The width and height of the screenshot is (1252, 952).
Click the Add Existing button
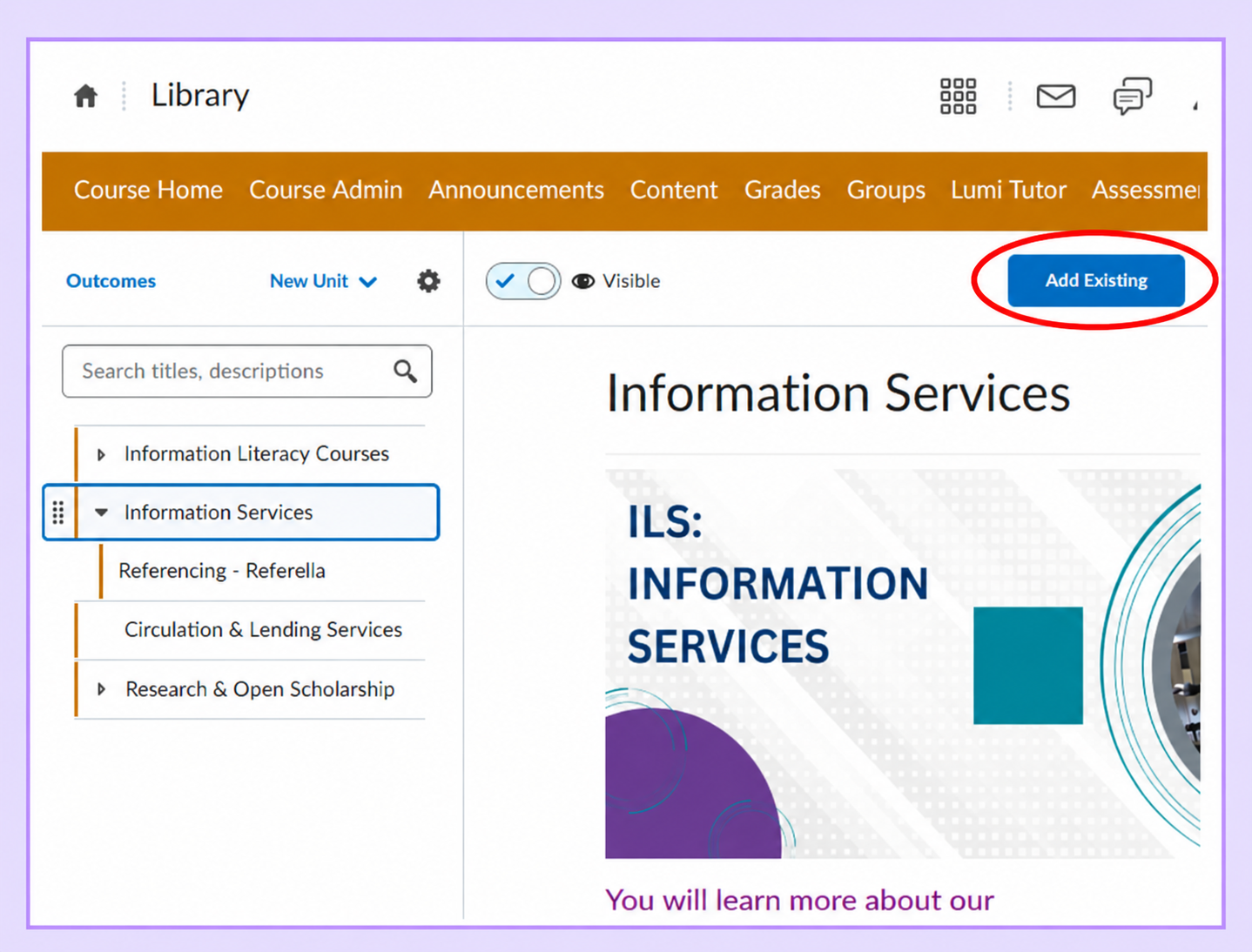click(1096, 280)
